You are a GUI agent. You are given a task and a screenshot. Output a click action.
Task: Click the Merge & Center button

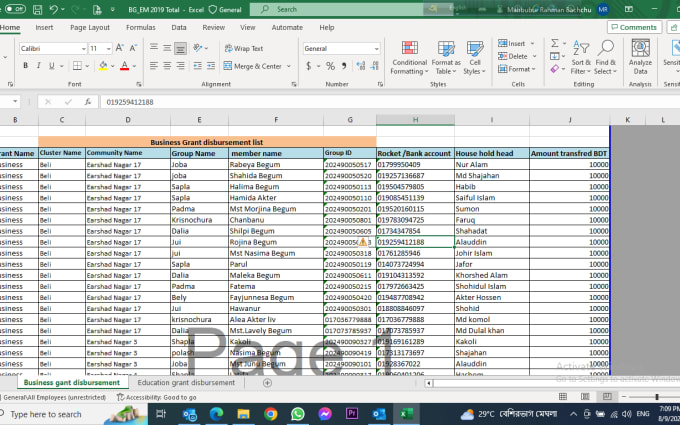tap(252, 66)
